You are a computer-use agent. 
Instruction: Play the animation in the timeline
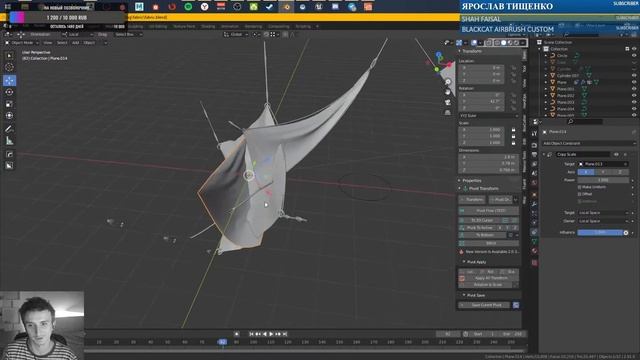[271, 334]
